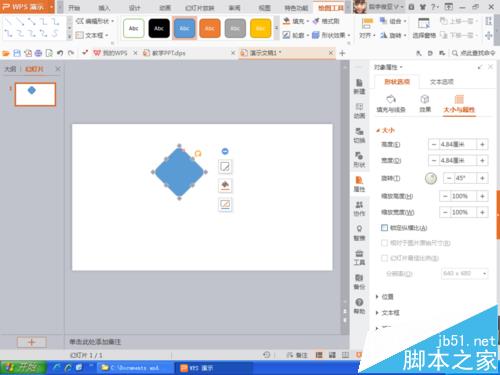500x375 pixels.
Task: Open the 编辑形状 edit shape dropdown
Action: tap(95, 21)
